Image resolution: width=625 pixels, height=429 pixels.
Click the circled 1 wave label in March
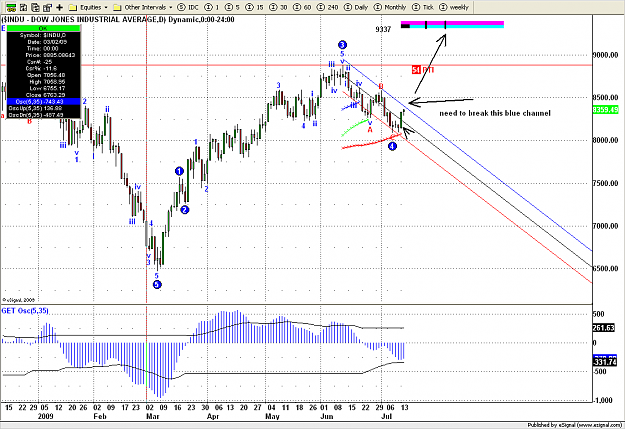tap(179, 171)
